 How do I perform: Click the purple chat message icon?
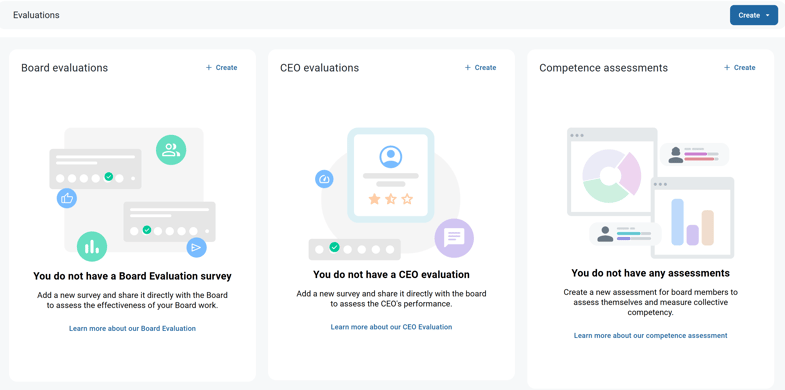454,238
